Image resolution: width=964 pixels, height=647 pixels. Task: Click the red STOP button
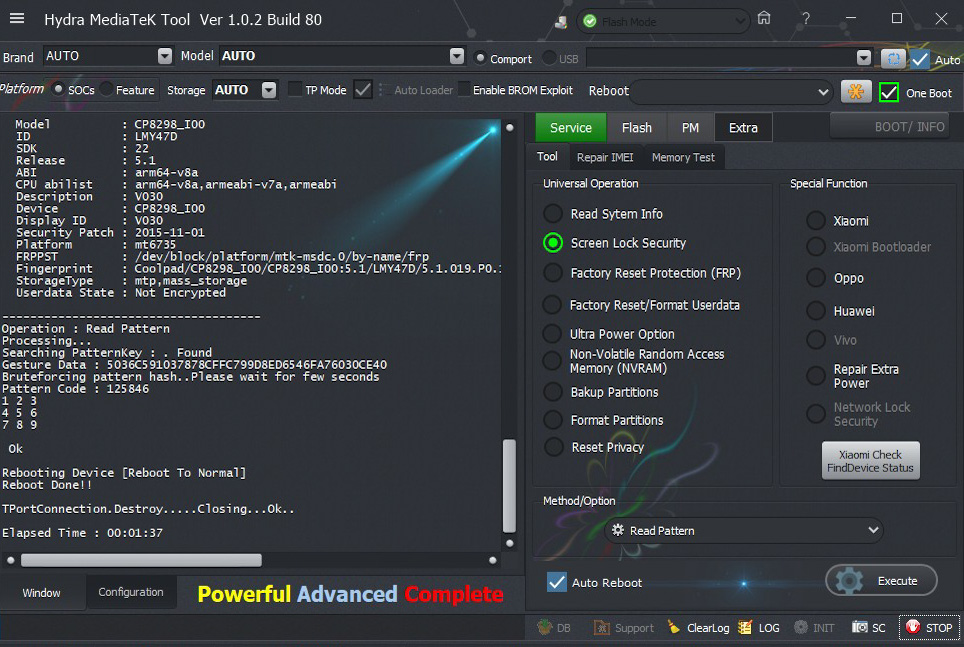[930, 627]
